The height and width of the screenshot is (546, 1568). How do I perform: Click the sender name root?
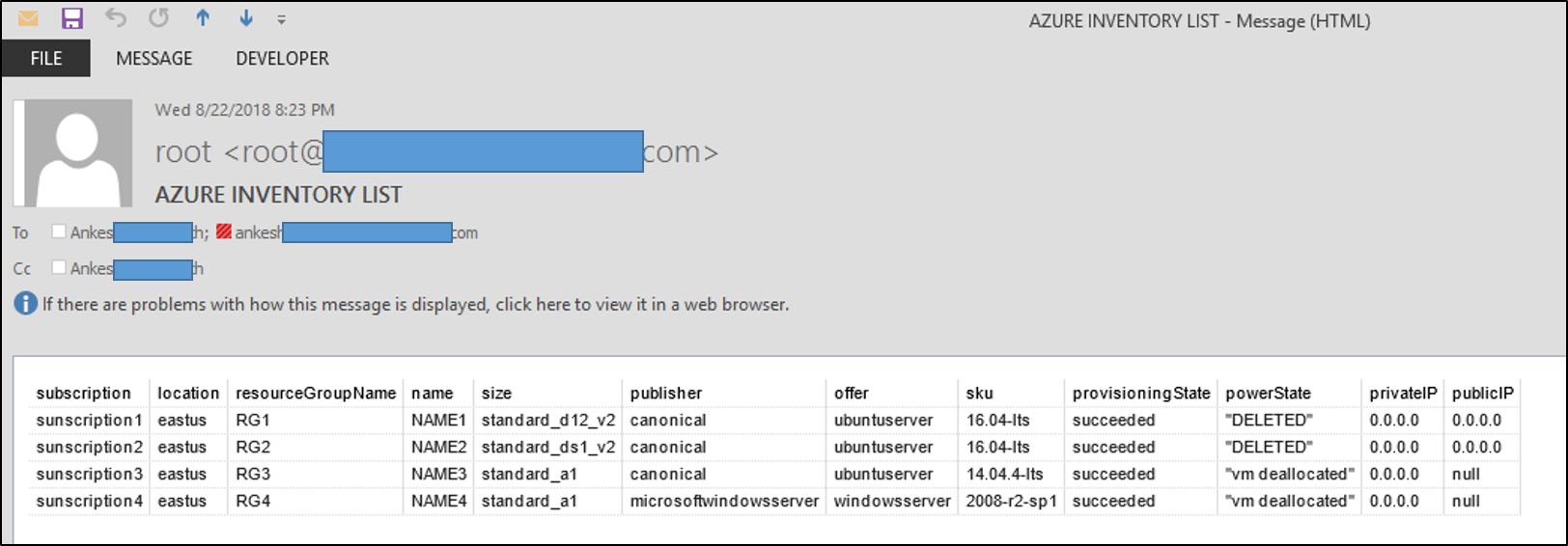183,152
